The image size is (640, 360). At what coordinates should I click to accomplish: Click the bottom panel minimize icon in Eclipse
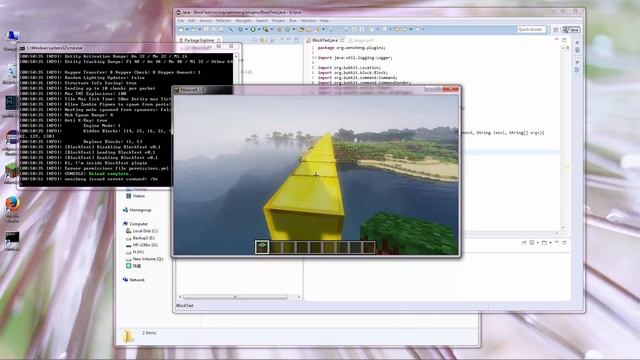[556, 243]
